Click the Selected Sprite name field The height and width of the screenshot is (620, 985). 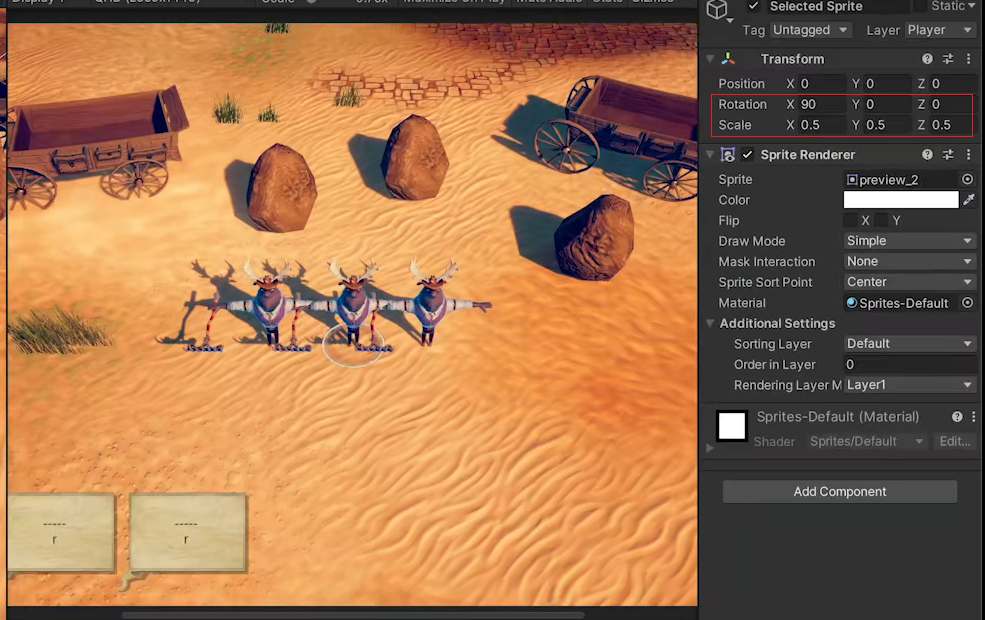tap(837, 6)
